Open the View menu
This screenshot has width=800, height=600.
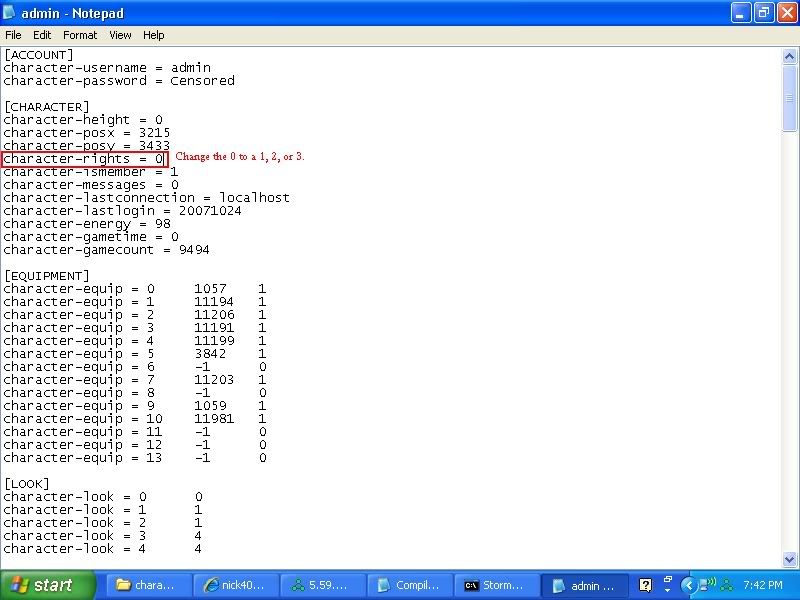tap(120, 35)
